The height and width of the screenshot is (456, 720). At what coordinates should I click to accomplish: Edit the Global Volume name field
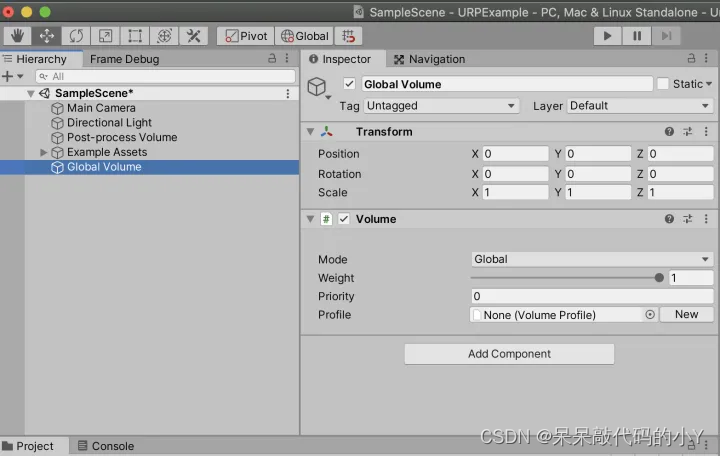[507, 84]
